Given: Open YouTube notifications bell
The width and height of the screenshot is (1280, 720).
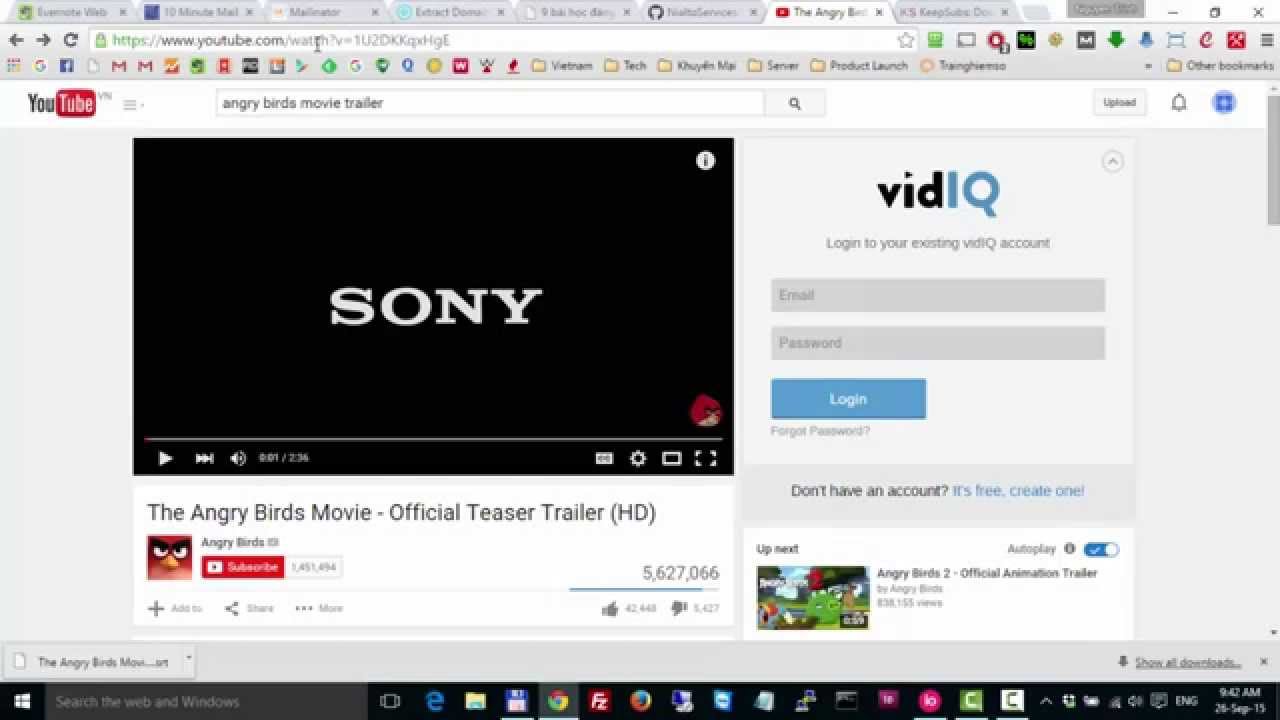Looking at the screenshot, I should click(x=1179, y=102).
